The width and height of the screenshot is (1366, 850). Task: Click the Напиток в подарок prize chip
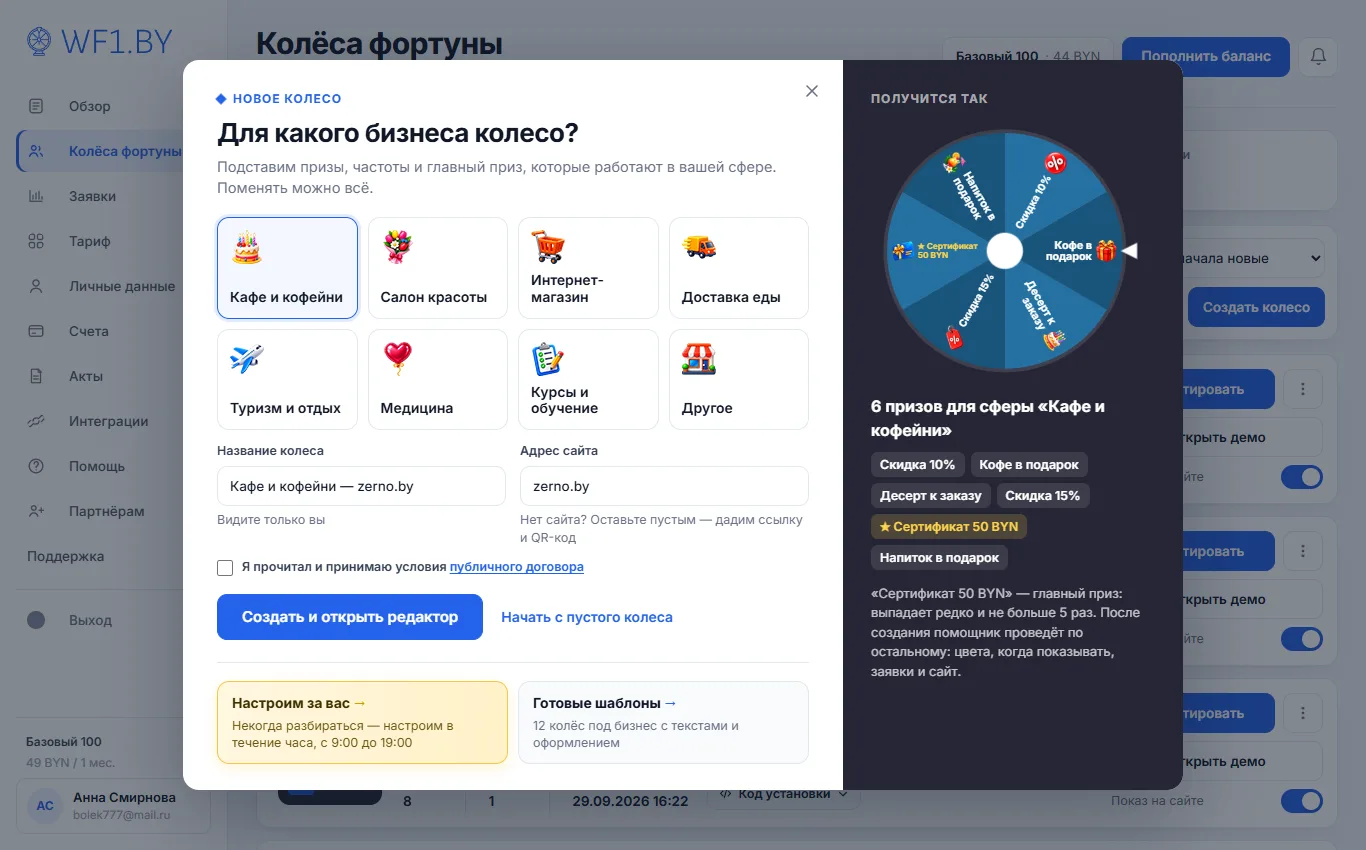pyautogui.click(x=940, y=557)
